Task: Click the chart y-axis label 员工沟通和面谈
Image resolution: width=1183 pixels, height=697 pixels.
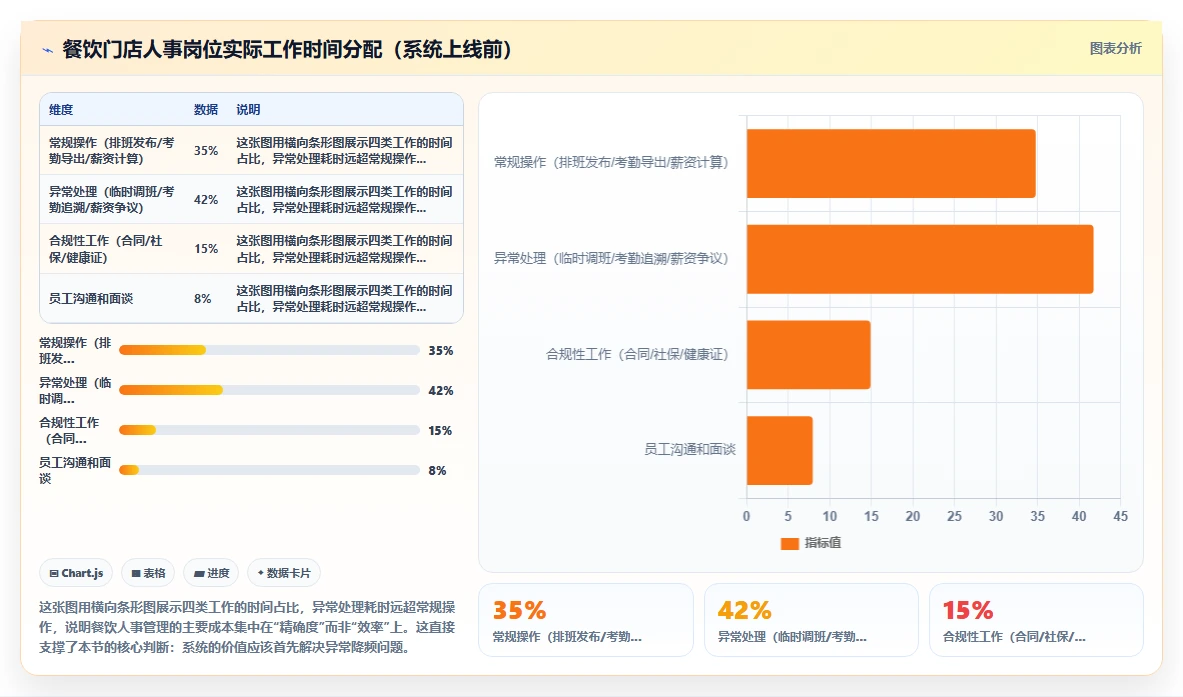Action: point(690,450)
